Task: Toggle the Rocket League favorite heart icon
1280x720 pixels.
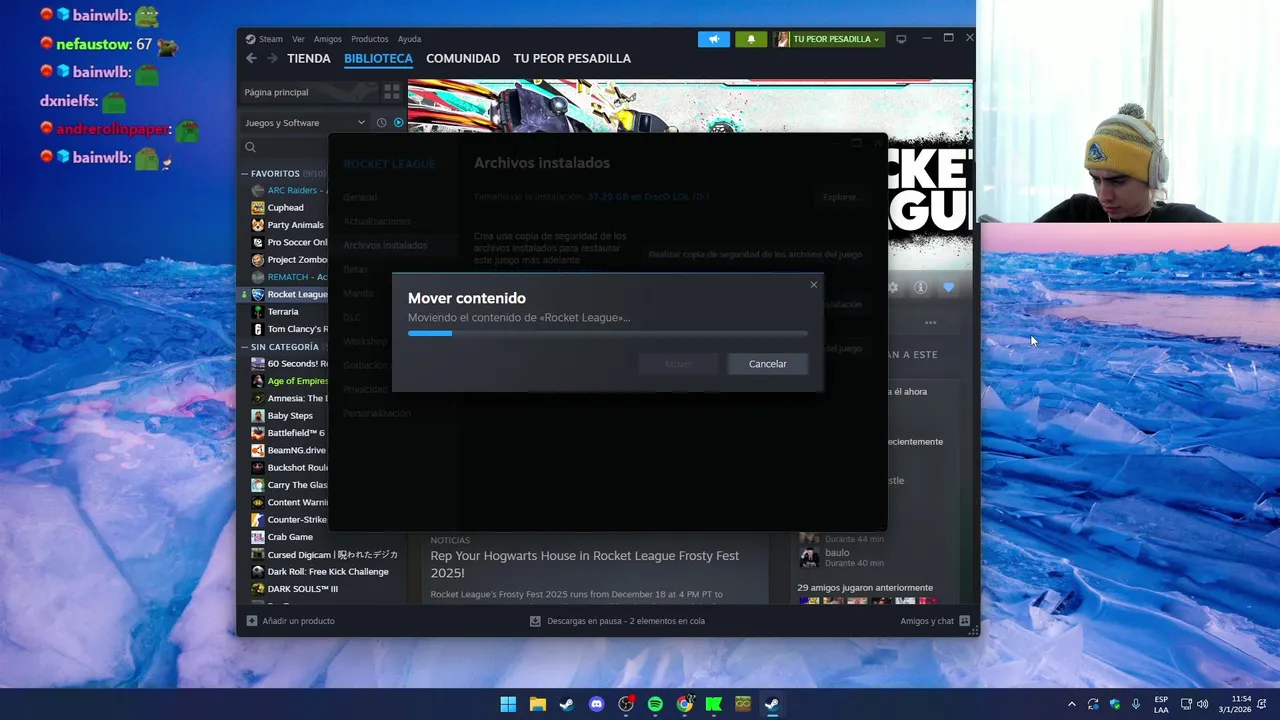Action: [x=948, y=287]
